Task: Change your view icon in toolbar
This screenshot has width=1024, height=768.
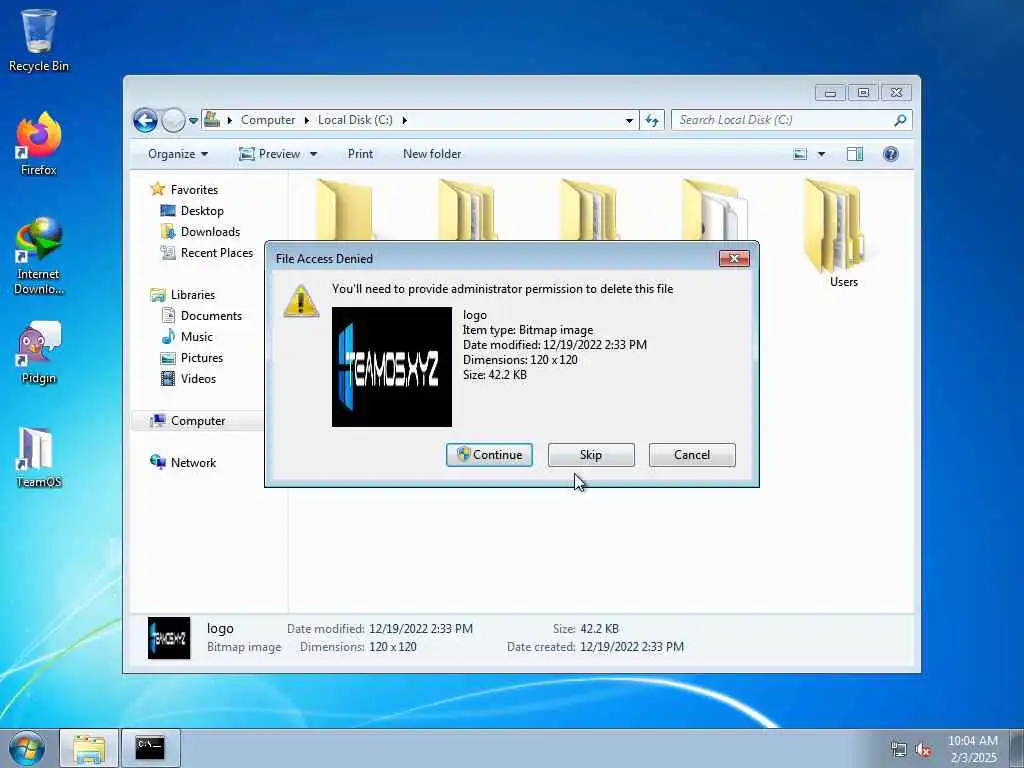Action: [x=800, y=154]
